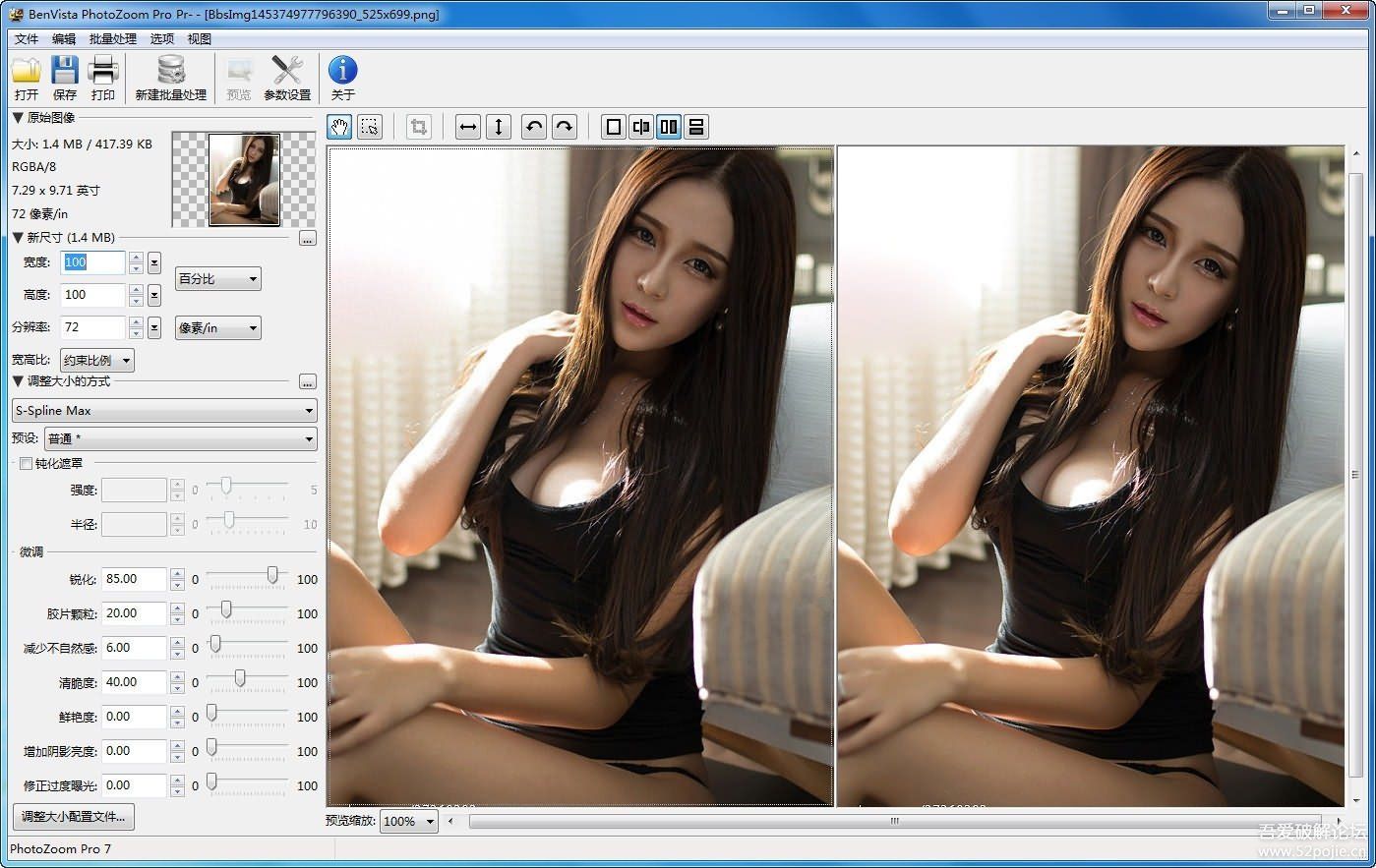
Task: Click the 调整大小配置文件... button
Action: tap(74, 817)
